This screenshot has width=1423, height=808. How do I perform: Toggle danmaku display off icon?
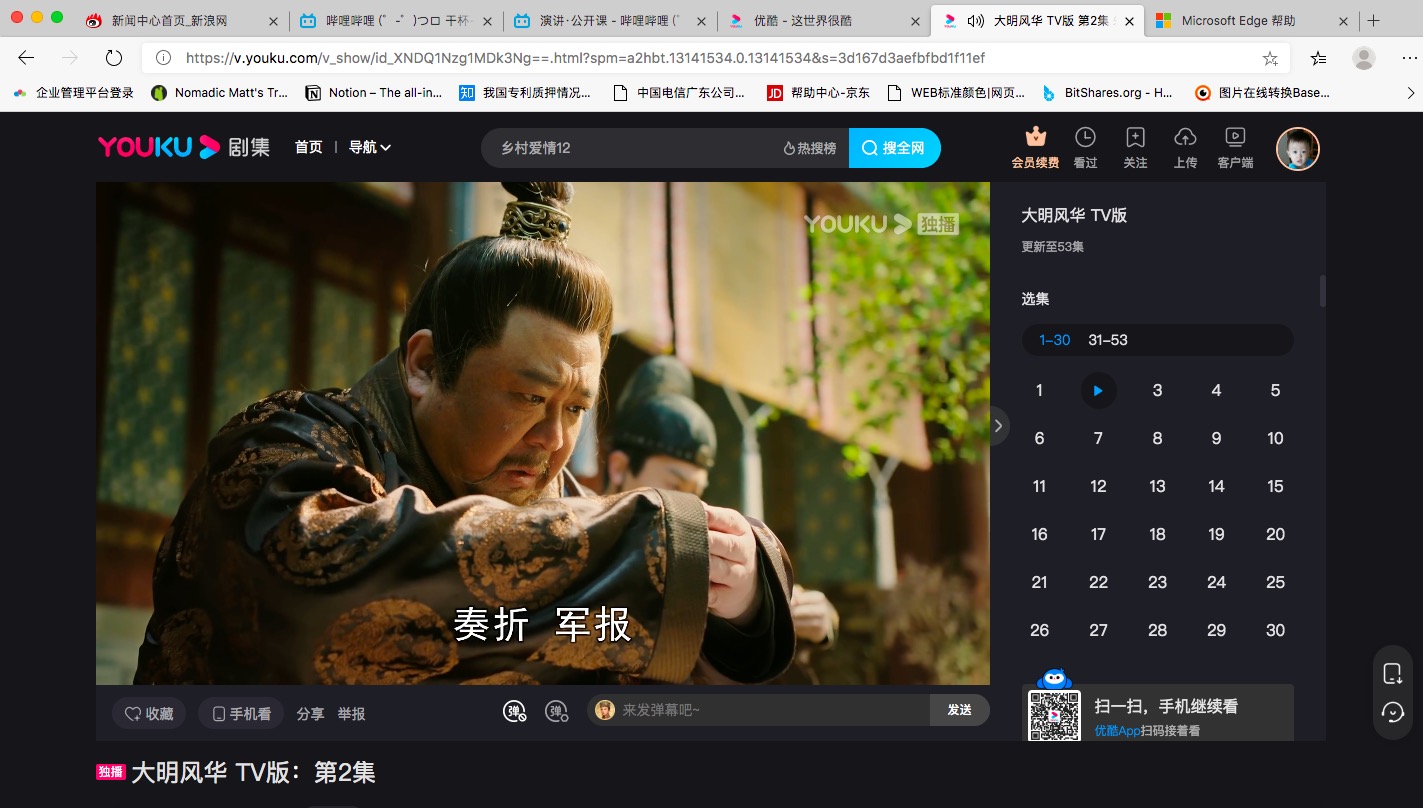pyautogui.click(x=515, y=711)
